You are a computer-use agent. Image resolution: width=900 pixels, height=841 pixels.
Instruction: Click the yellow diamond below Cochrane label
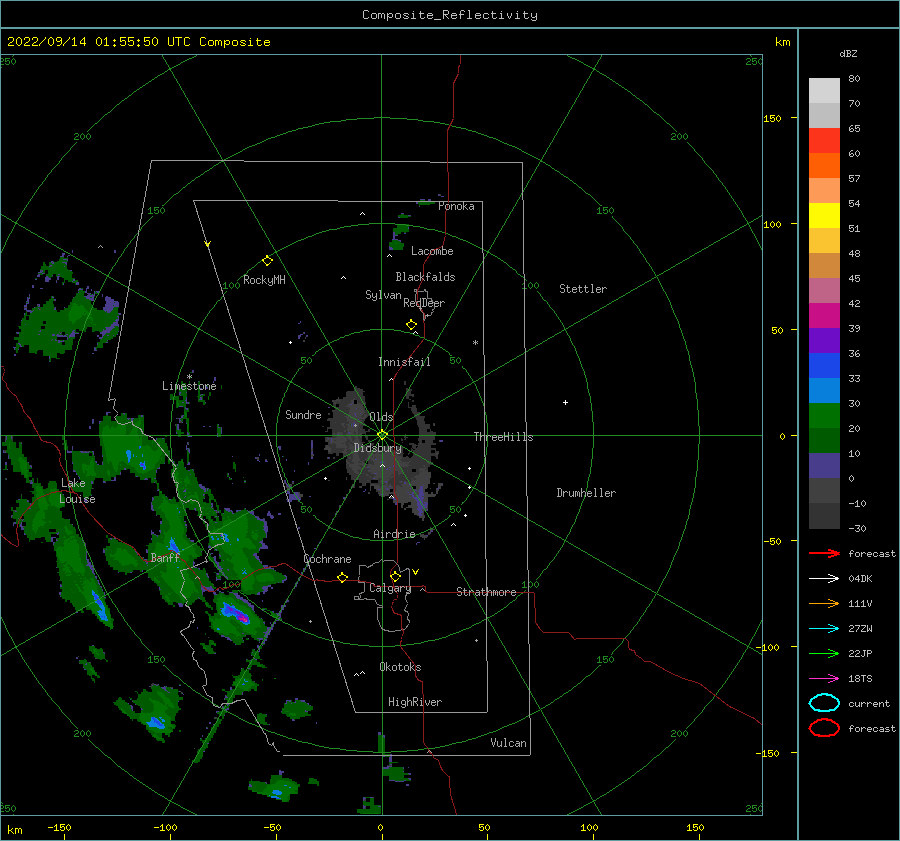pos(342,577)
